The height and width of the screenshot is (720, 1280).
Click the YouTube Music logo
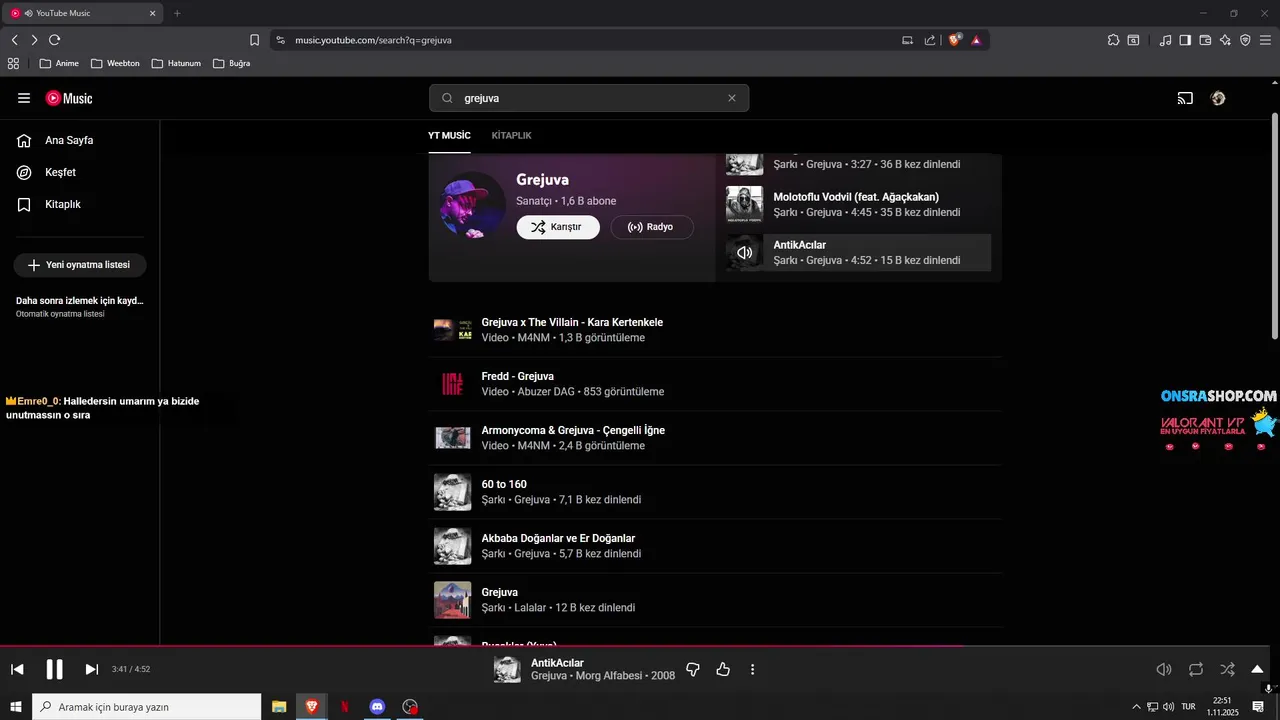tap(69, 98)
